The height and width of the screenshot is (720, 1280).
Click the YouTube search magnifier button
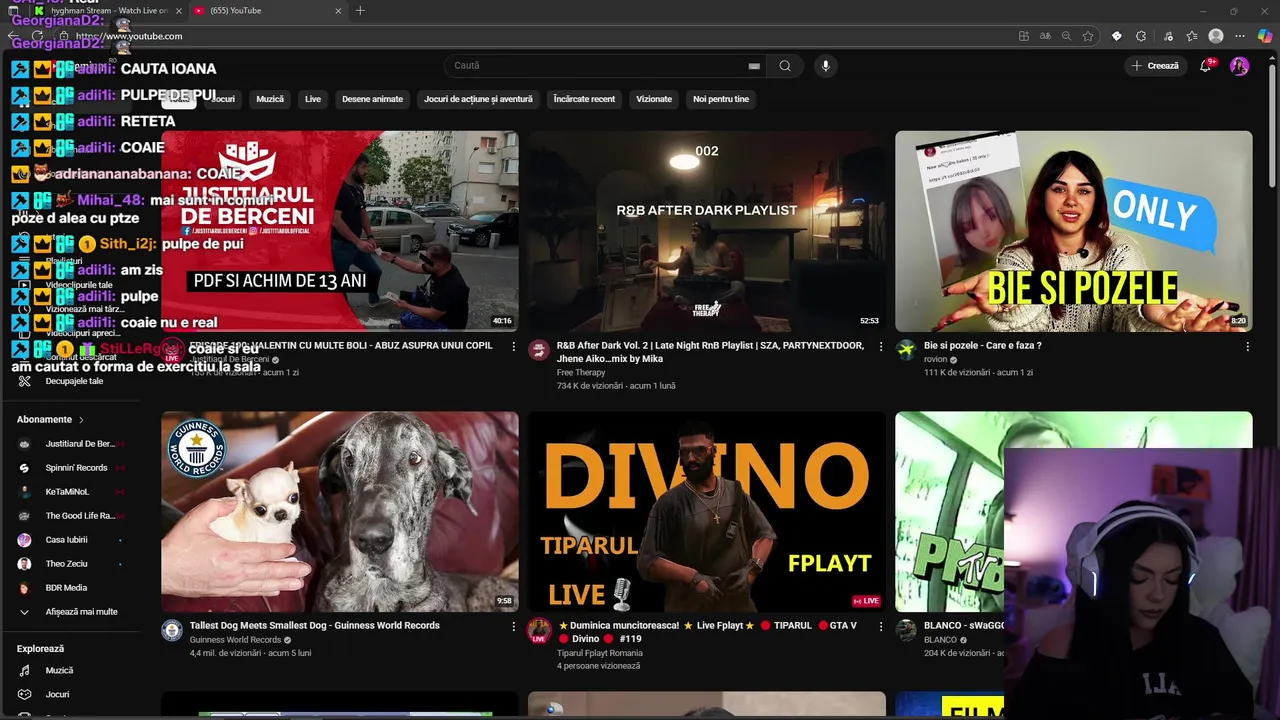(x=785, y=66)
